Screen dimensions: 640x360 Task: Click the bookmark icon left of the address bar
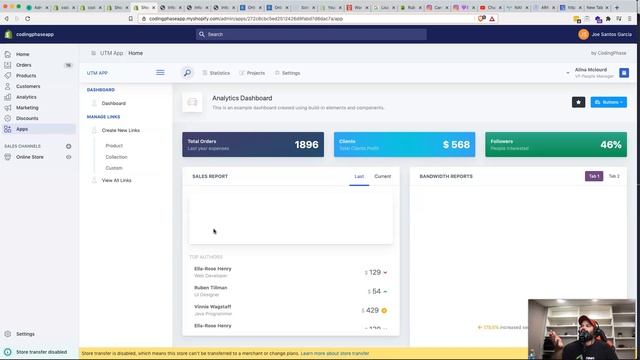(x=130, y=19)
